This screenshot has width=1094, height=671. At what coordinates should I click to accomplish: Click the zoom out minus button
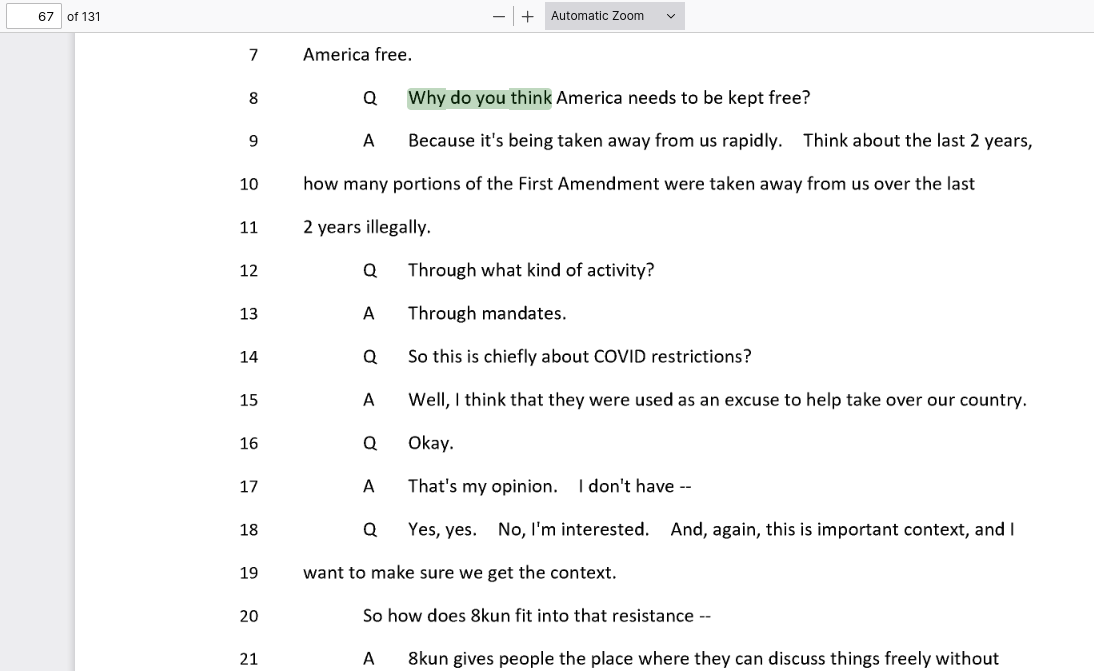tap(498, 16)
